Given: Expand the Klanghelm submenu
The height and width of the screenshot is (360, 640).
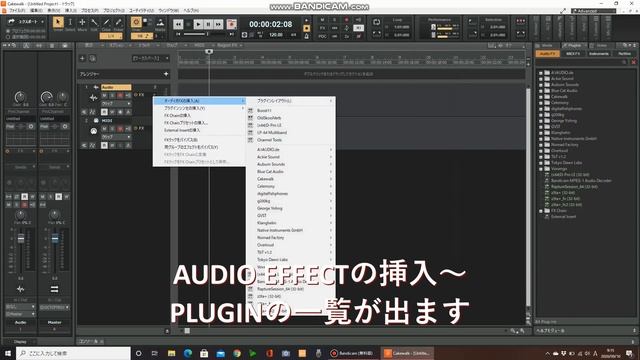Looking at the screenshot, I should (x=290, y=223).
